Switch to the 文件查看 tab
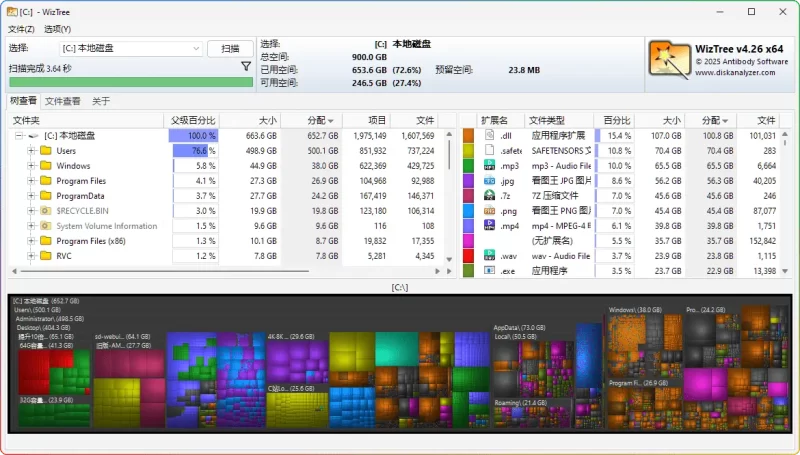The height and width of the screenshot is (455, 800). (63, 101)
